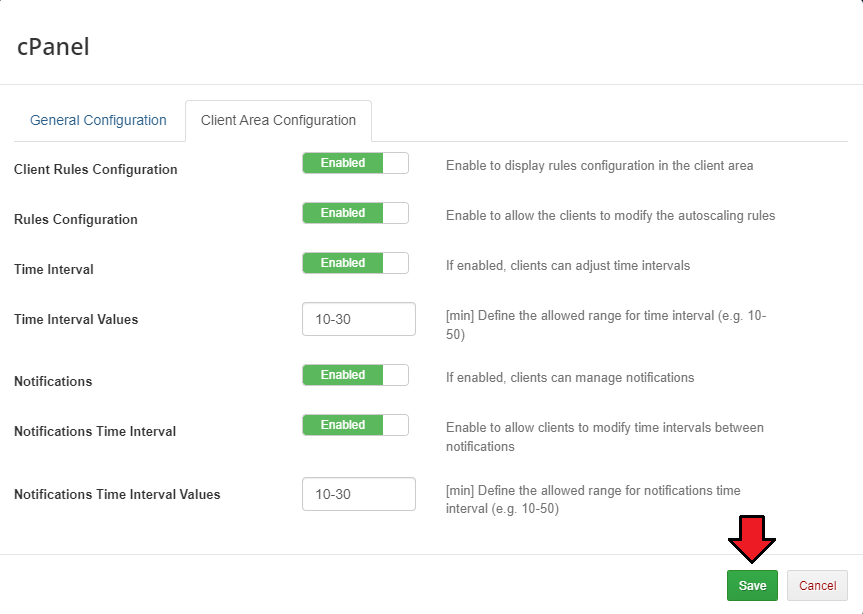
Task: Turn off the Notifications toggle
Action: pyautogui.click(x=356, y=375)
